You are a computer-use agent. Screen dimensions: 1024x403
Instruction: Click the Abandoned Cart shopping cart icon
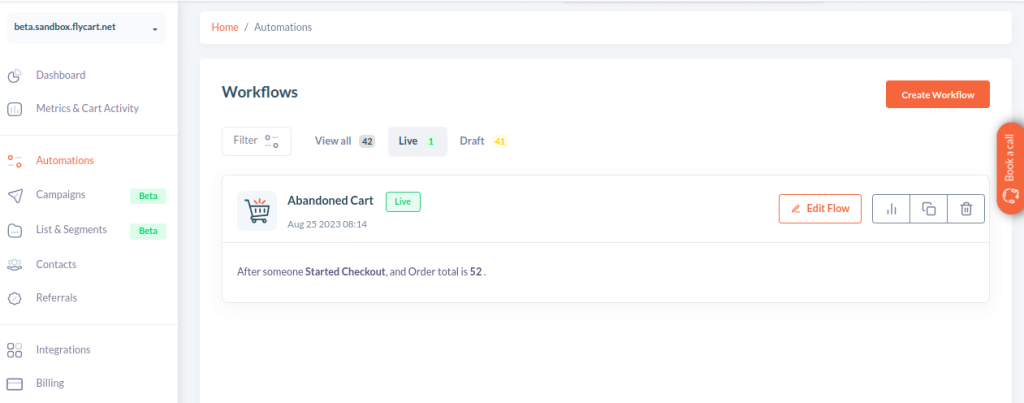(257, 210)
